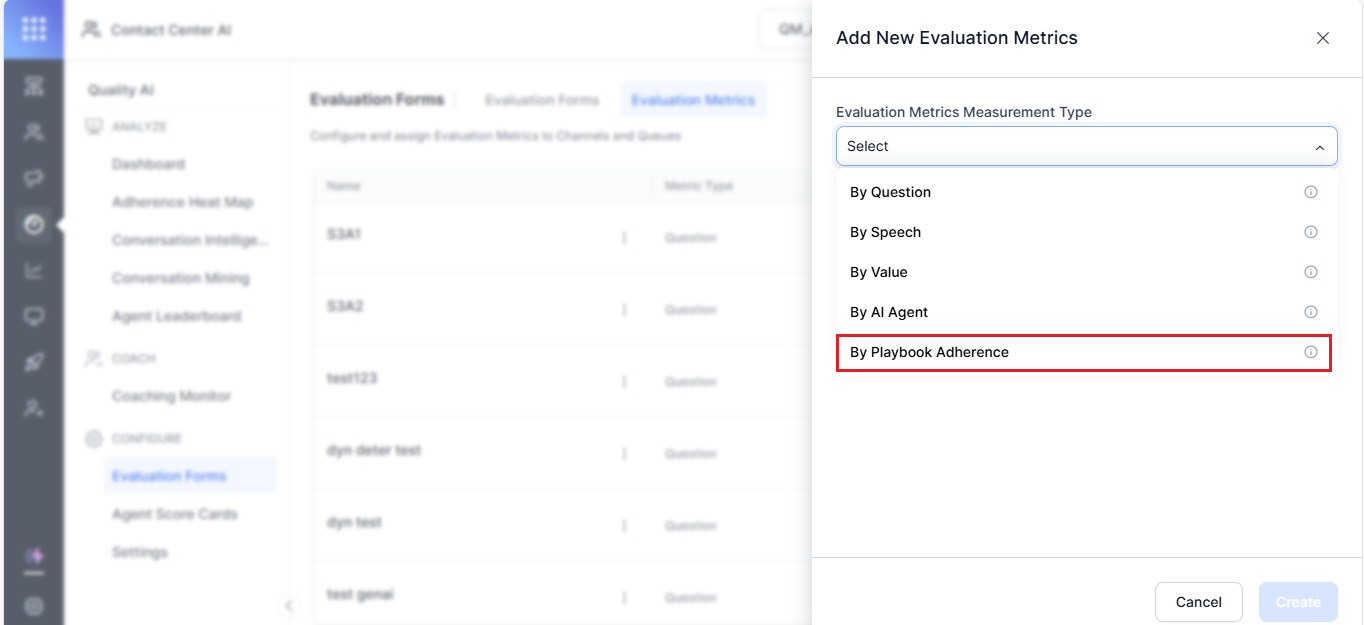The image size is (1364, 625).
Task: Click the info icon beside By Playbook Adherence
Action: point(1311,352)
